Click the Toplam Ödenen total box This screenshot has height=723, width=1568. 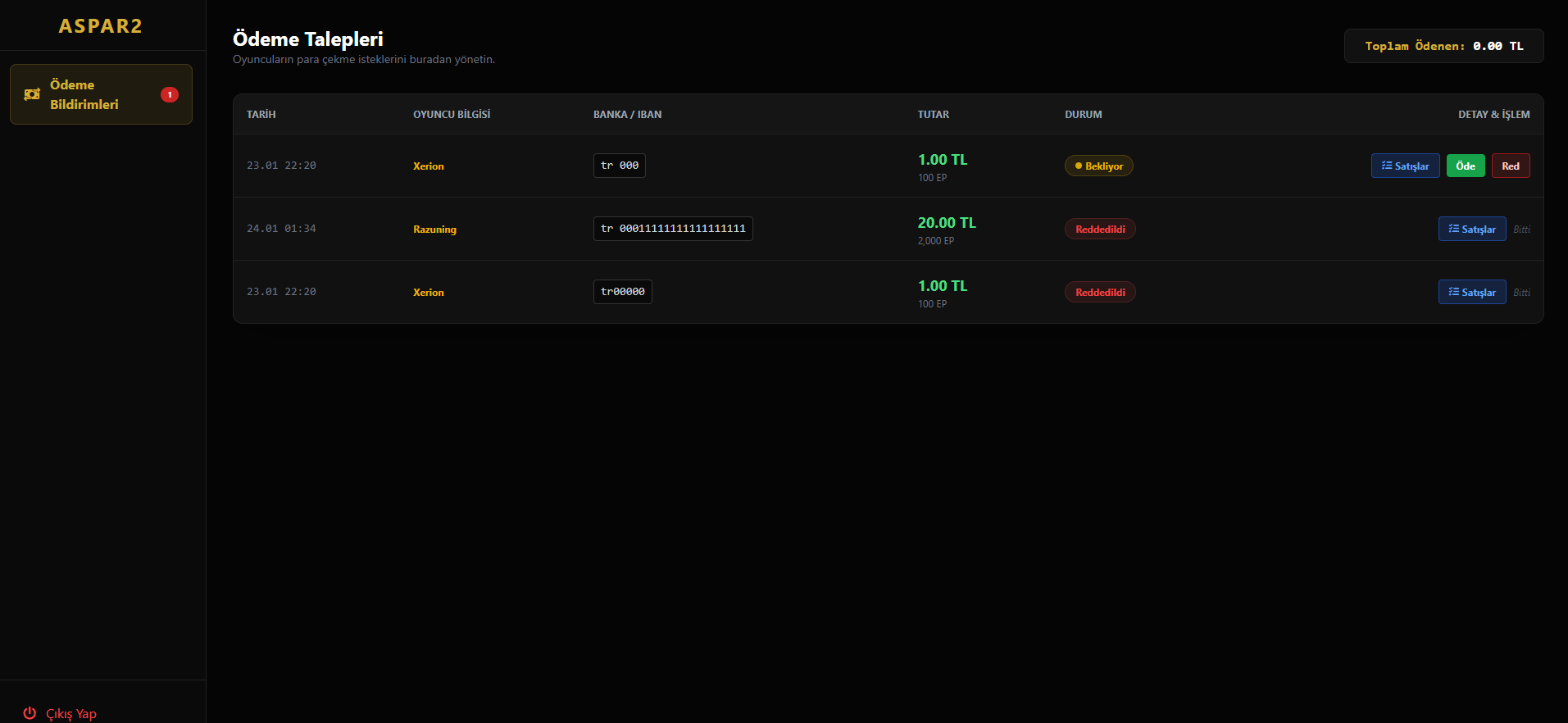click(1443, 46)
